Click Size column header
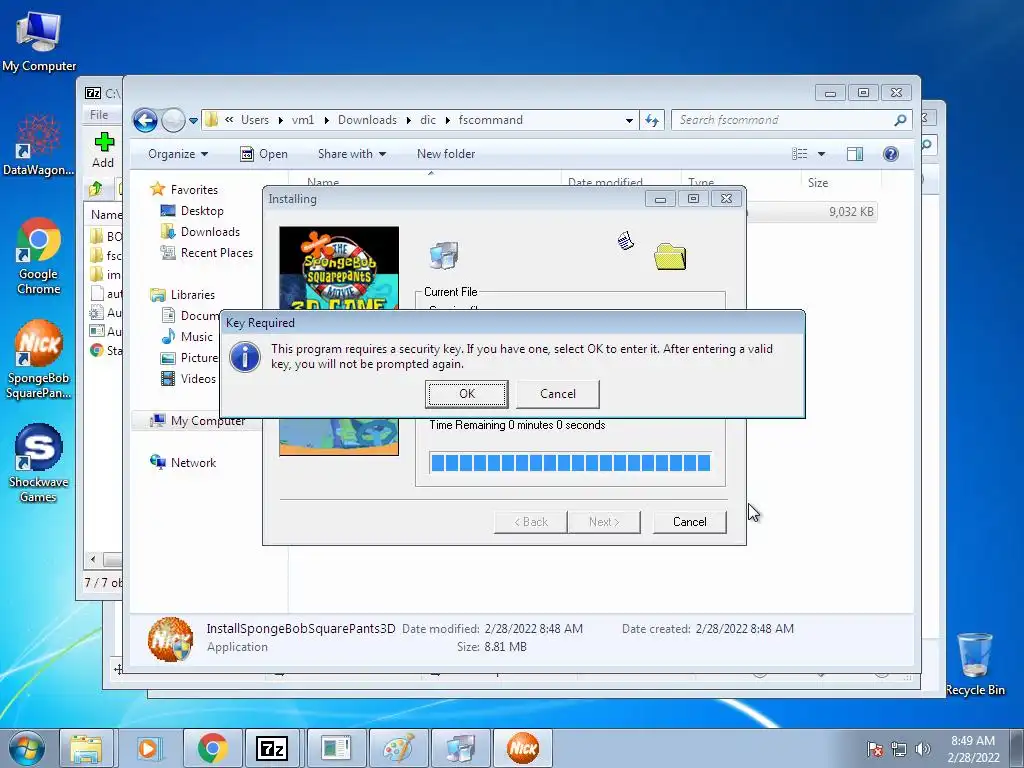The width and height of the screenshot is (1024, 768). (818, 183)
